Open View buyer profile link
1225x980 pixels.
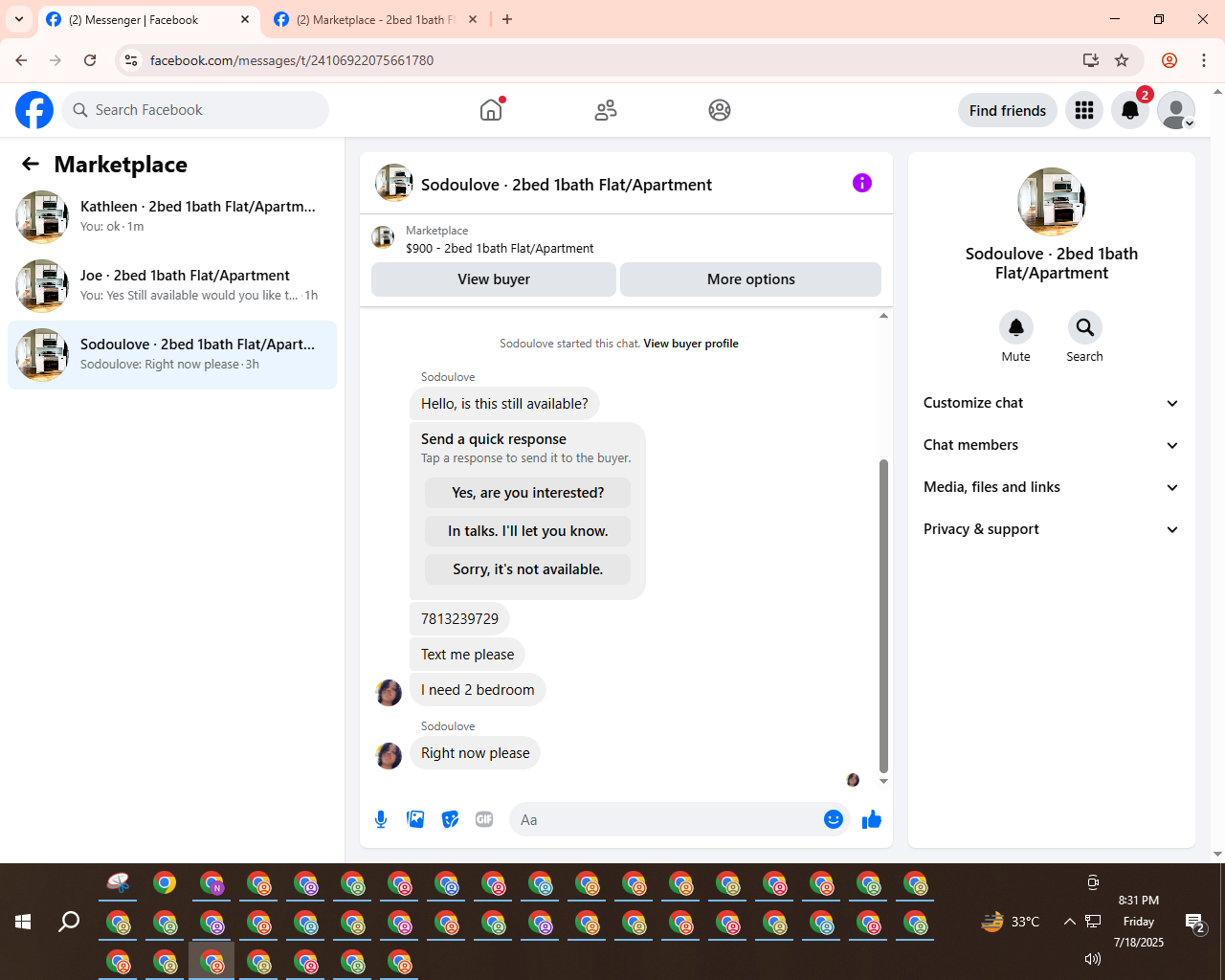[691, 344]
